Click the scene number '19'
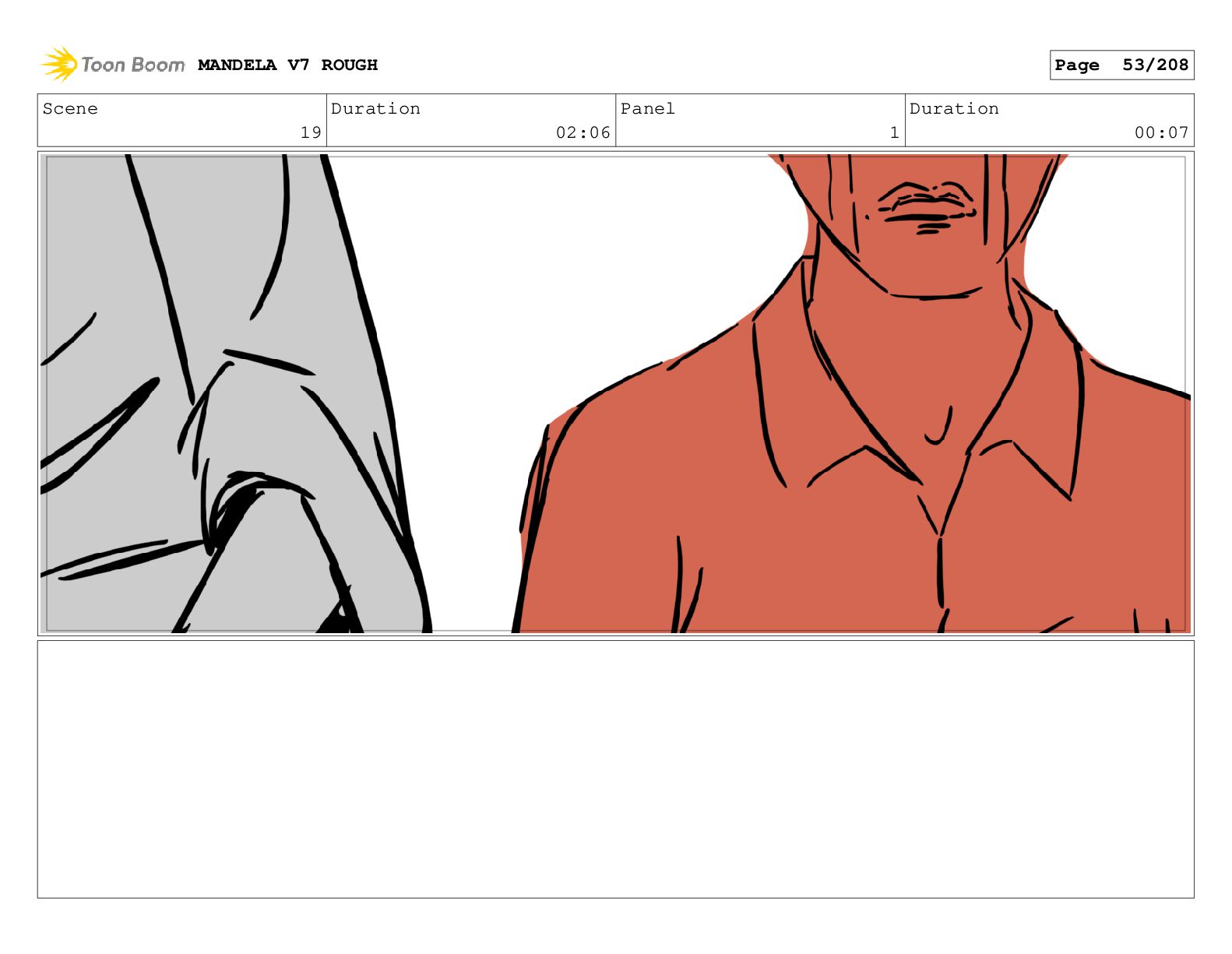1232x954 pixels. (311, 133)
